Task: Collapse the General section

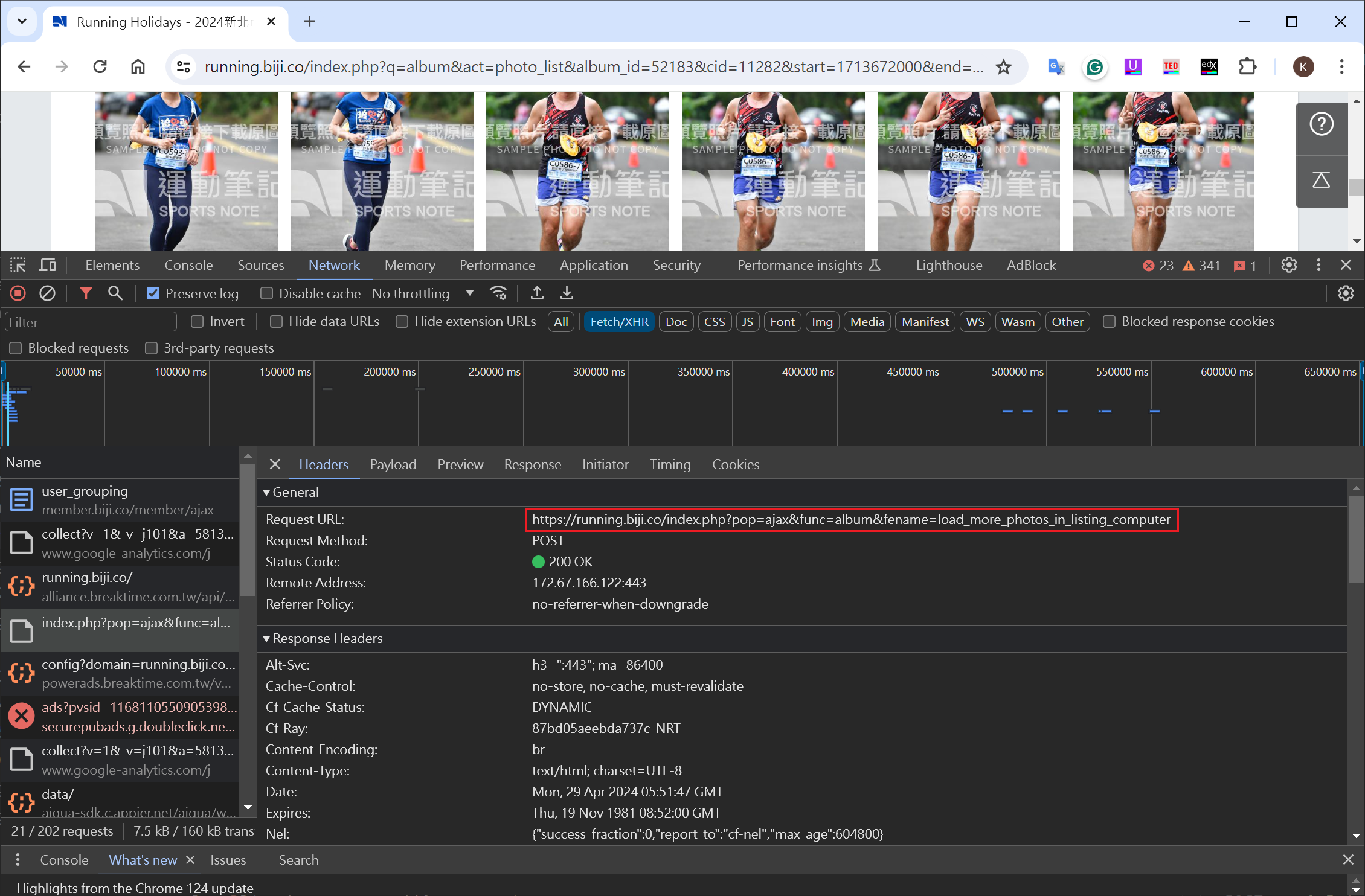Action: [266, 492]
